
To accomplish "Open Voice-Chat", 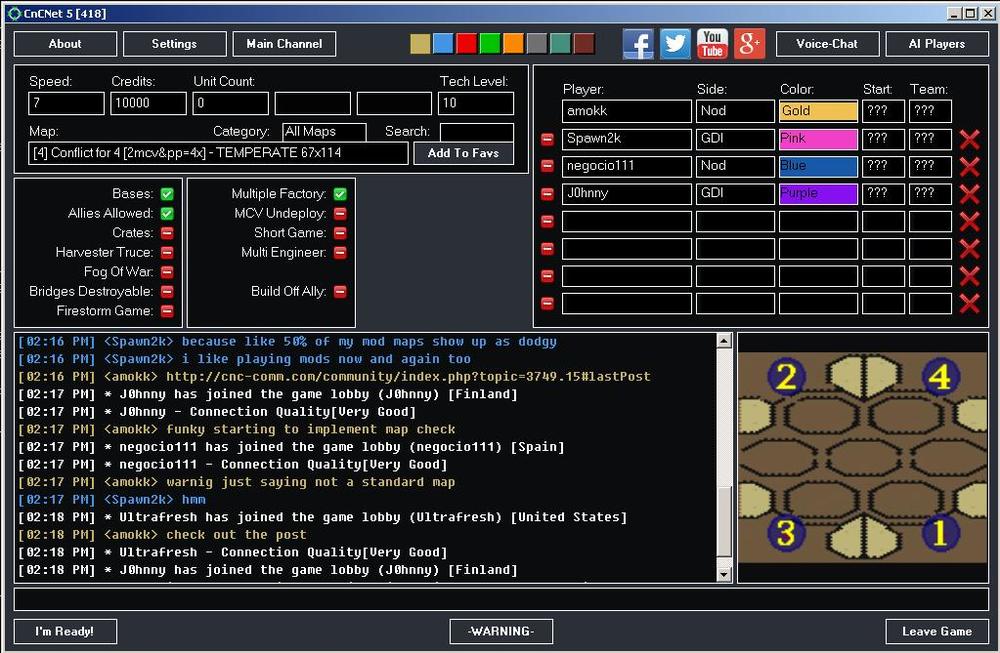I will tap(827, 44).
